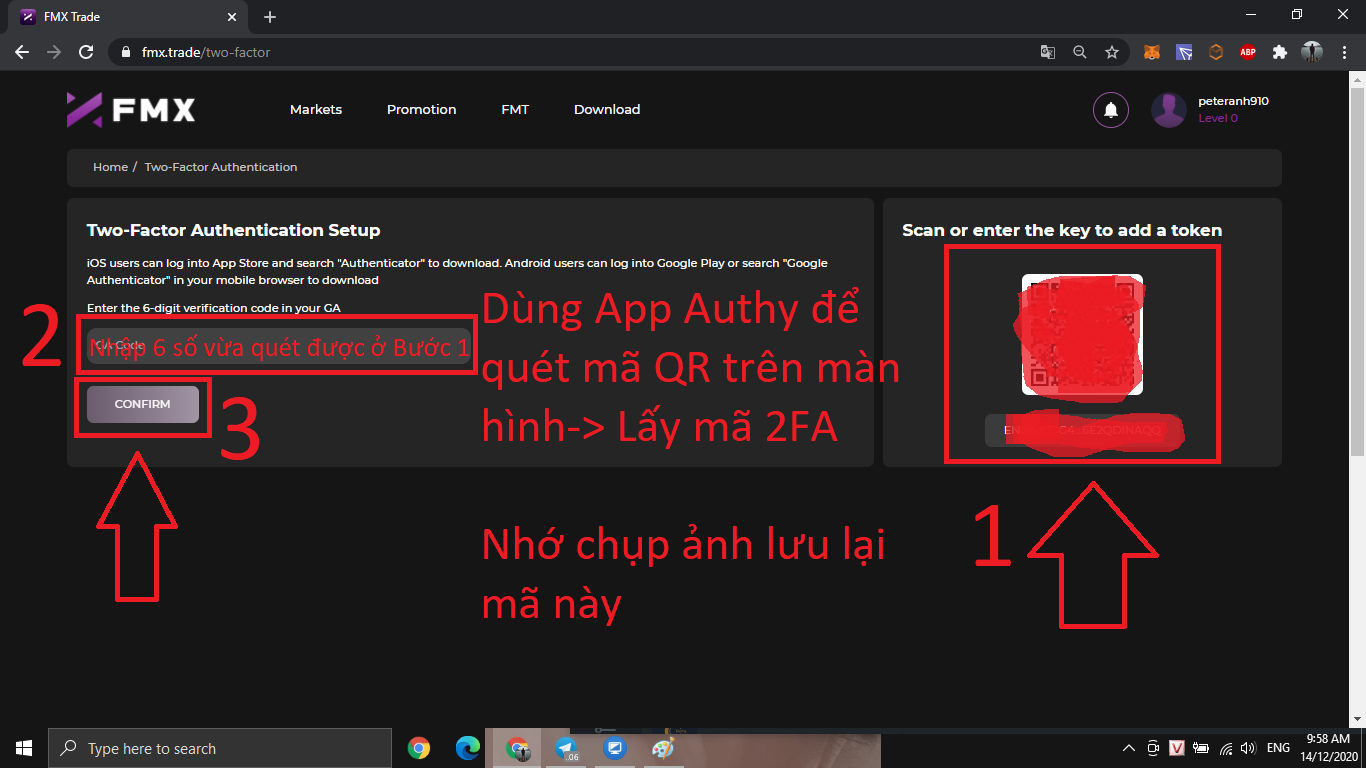Click the Two-Factor Authentication Setup heading

(233, 230)
